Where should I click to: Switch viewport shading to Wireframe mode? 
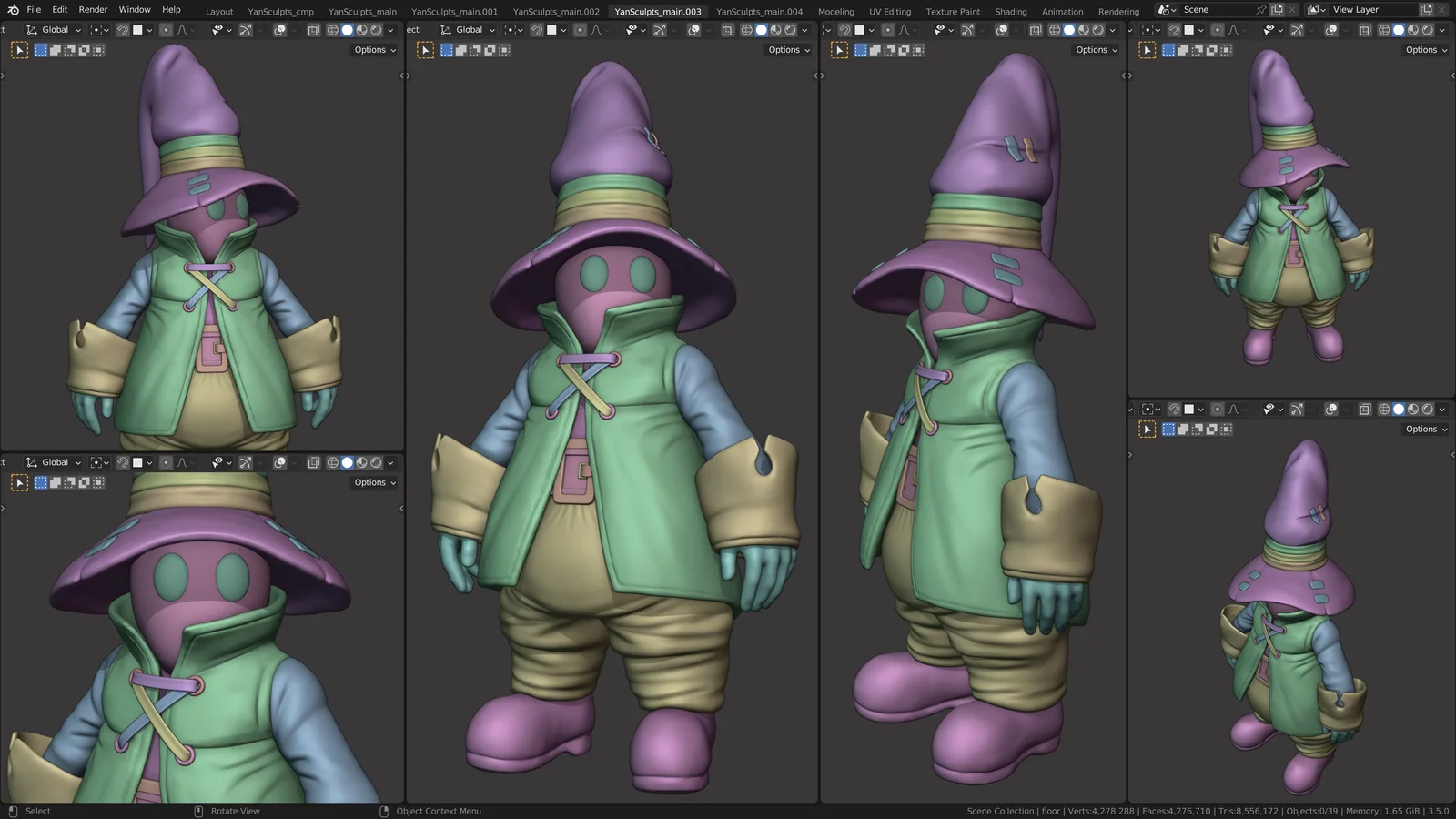[745, 30]
